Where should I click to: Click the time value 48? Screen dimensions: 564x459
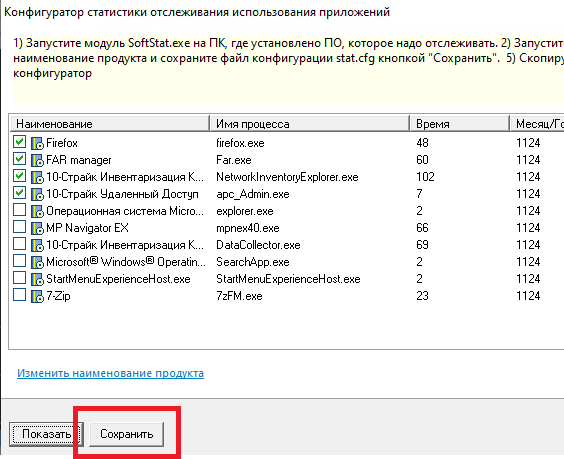422,143
